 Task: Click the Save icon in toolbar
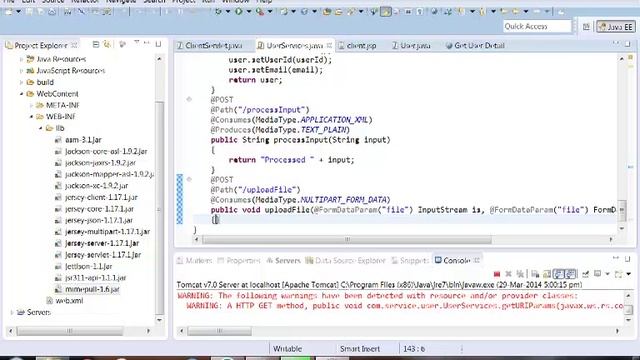pos(30,12)
